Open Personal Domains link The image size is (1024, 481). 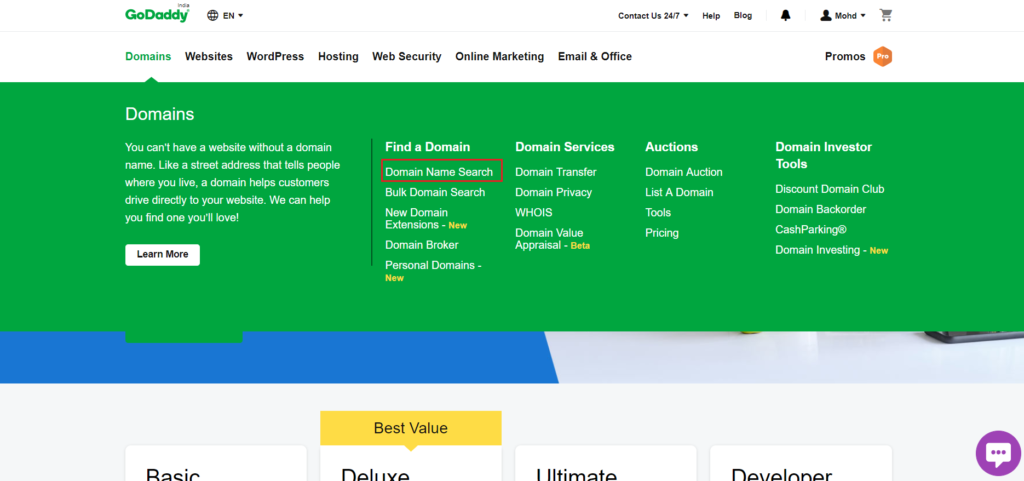coord(433,272)
